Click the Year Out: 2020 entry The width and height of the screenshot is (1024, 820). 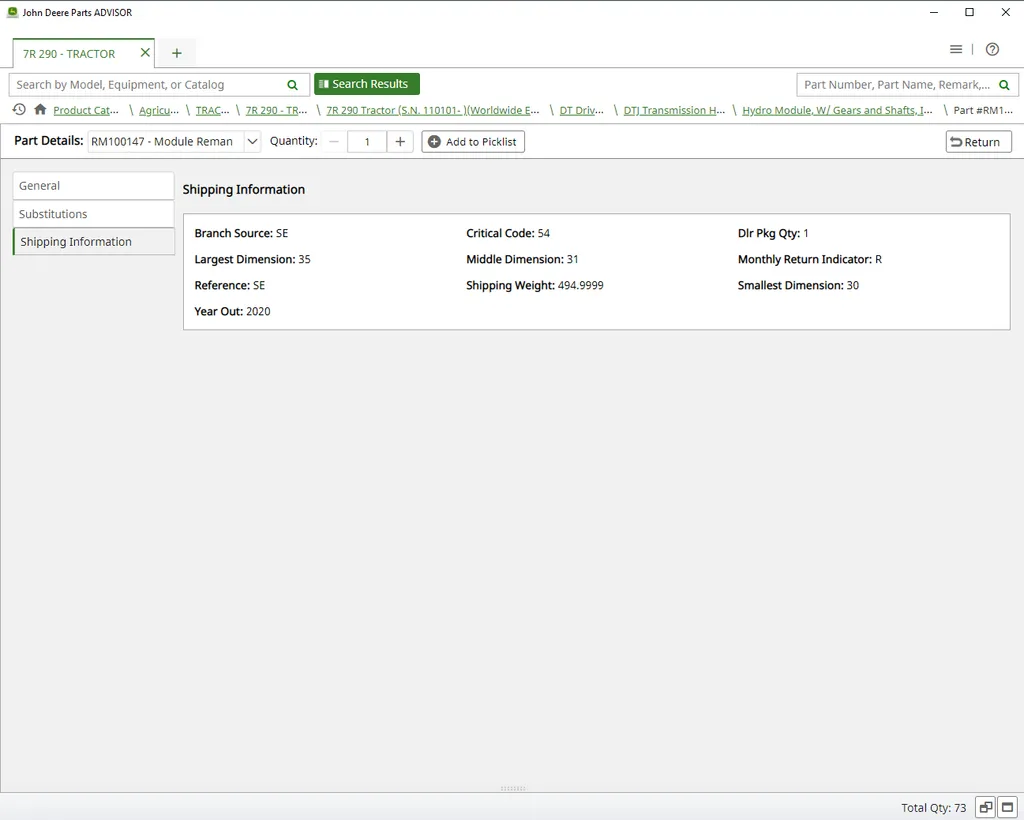point(232,311)
